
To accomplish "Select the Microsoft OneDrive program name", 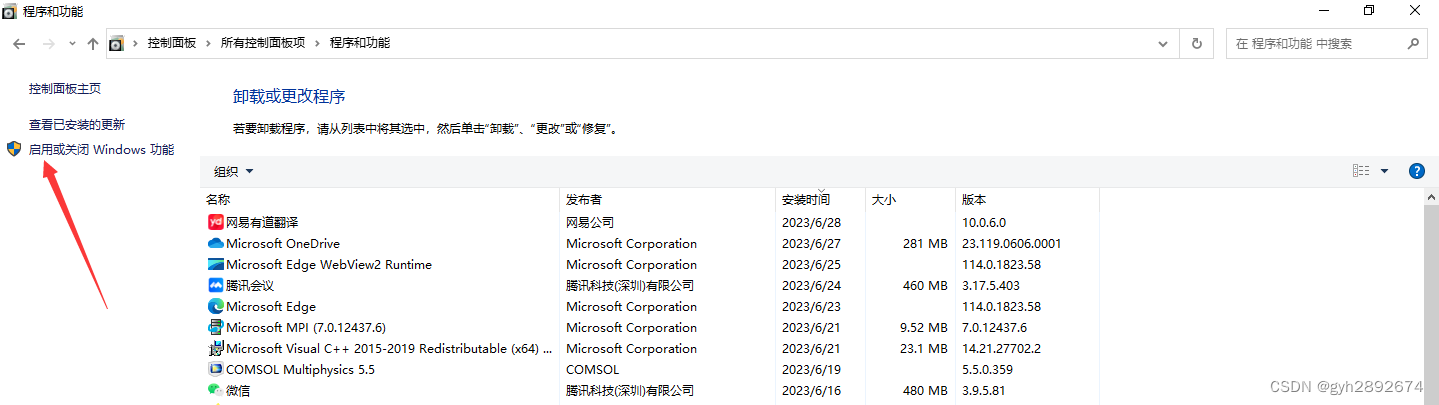I will coord(283,243).
